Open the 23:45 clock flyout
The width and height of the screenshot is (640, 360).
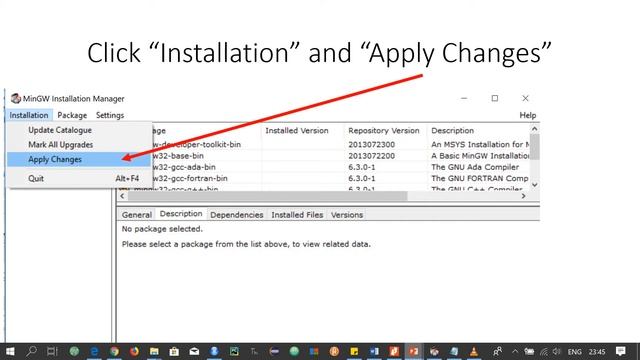coord(597,352)
